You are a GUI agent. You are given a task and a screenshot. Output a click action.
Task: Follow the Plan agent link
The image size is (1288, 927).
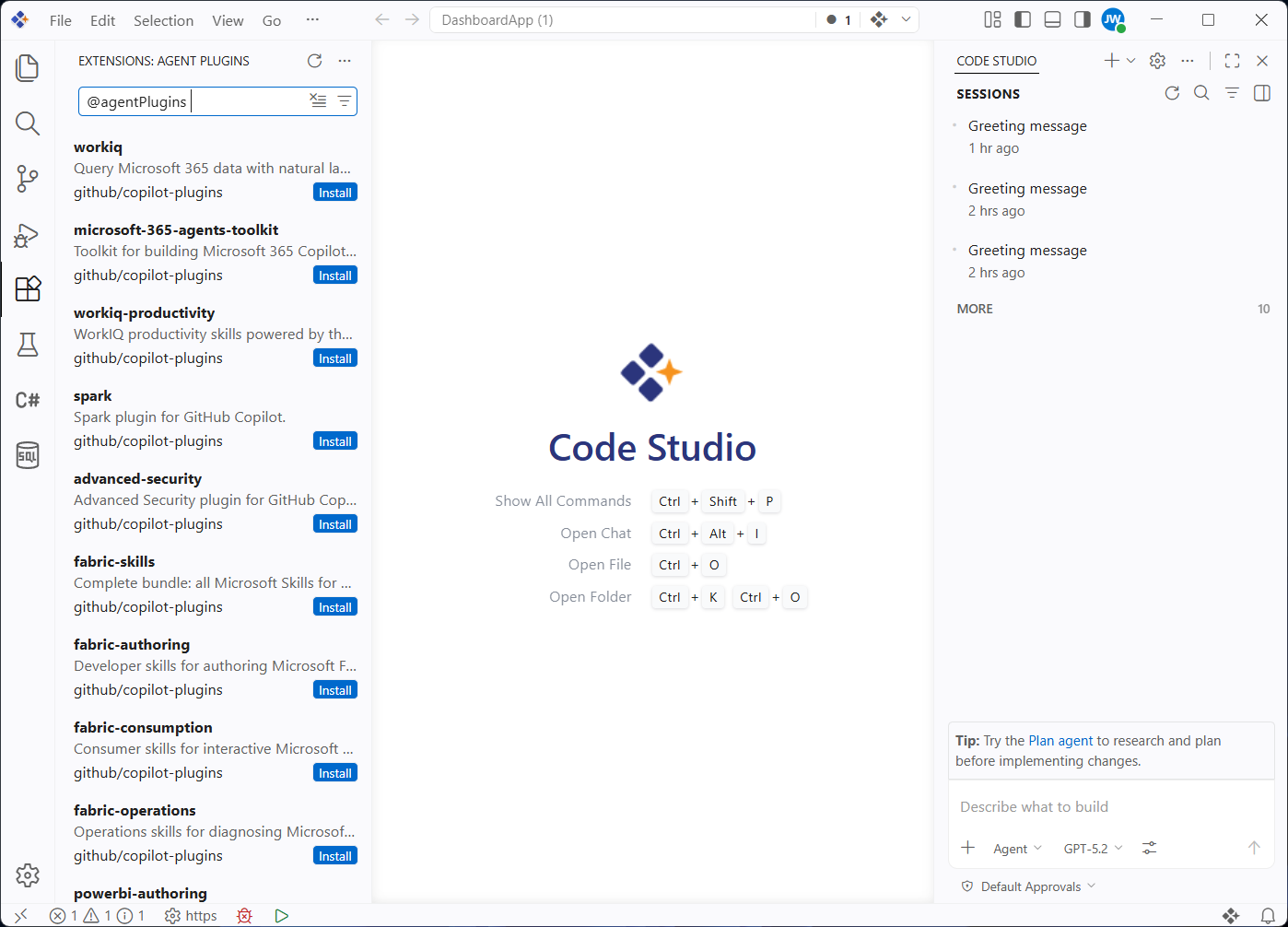1060,741
